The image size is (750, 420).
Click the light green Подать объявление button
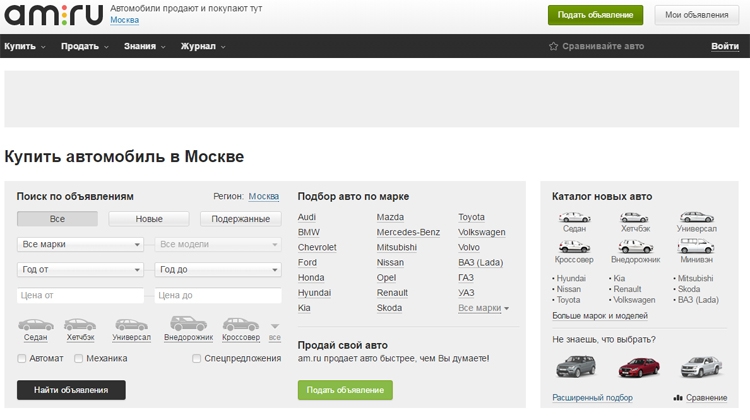tap(345, 390)
